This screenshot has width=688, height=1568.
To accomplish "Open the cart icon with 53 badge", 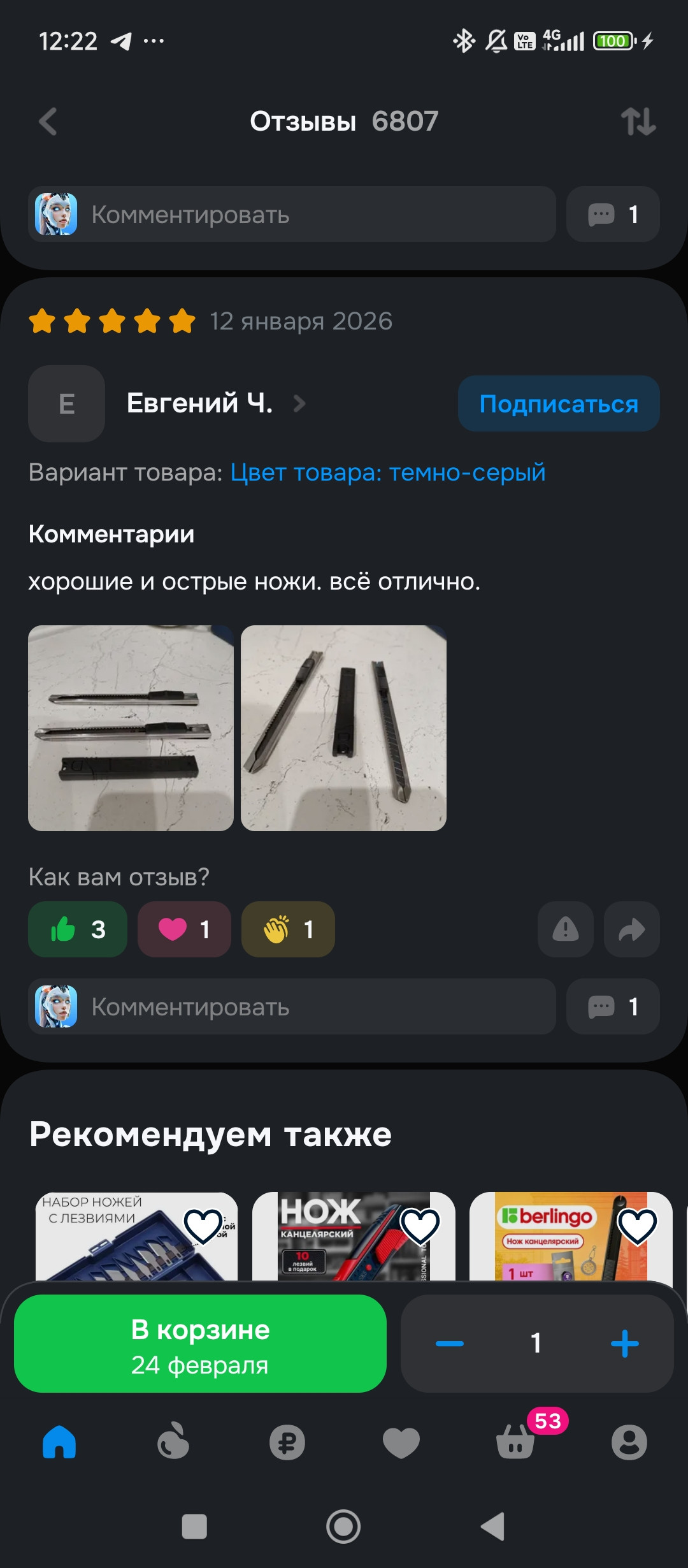I will click(x=516, y=1442).
